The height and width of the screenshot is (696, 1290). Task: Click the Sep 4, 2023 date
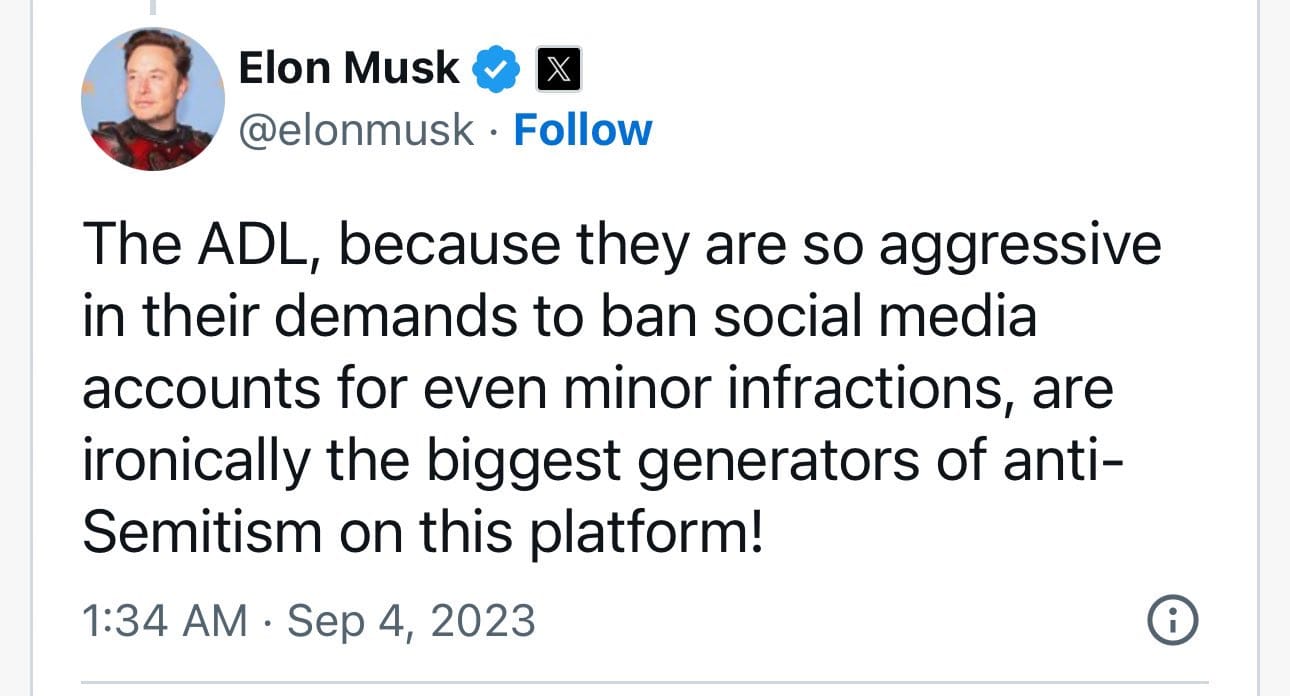(x=411, y=621)
